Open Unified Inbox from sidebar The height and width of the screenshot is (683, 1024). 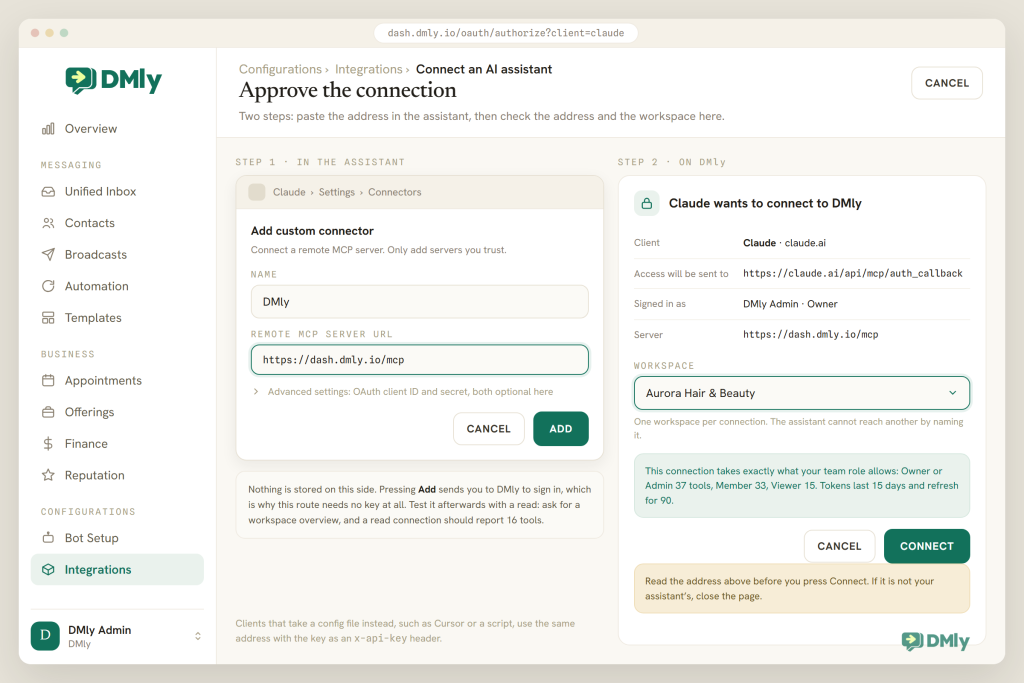coord(118,192)
